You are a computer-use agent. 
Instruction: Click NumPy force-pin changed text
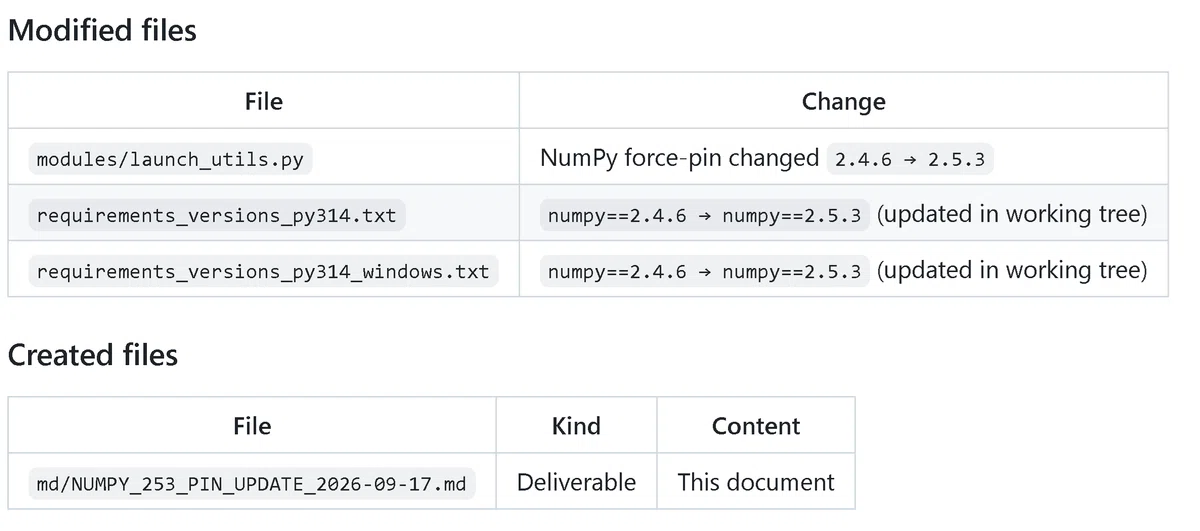pyautogui.click(x=679, y=158)
